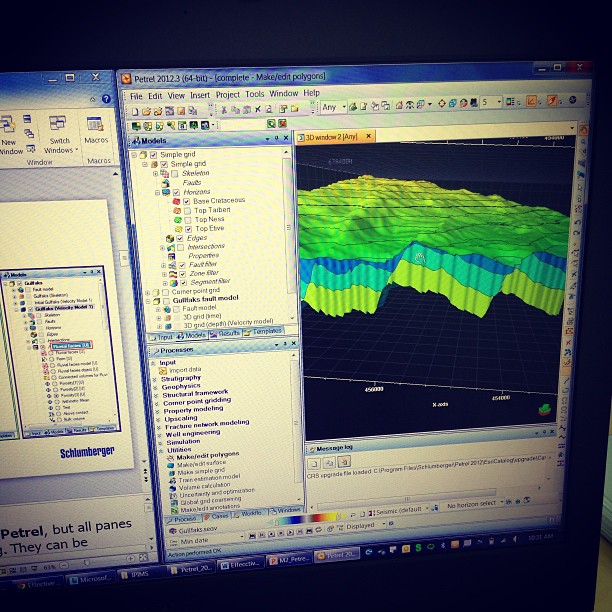Viewport: 612px width, 612px height.
Task: Click the Cut scissors icon
Action: [224, 110]
